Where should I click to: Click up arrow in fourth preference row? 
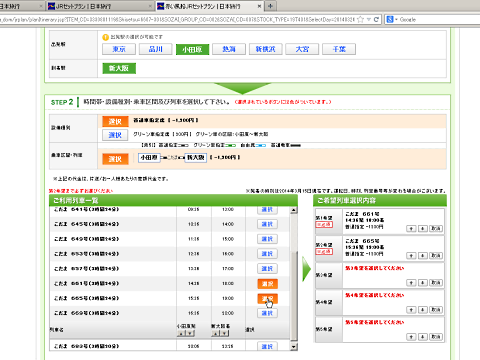411,310
